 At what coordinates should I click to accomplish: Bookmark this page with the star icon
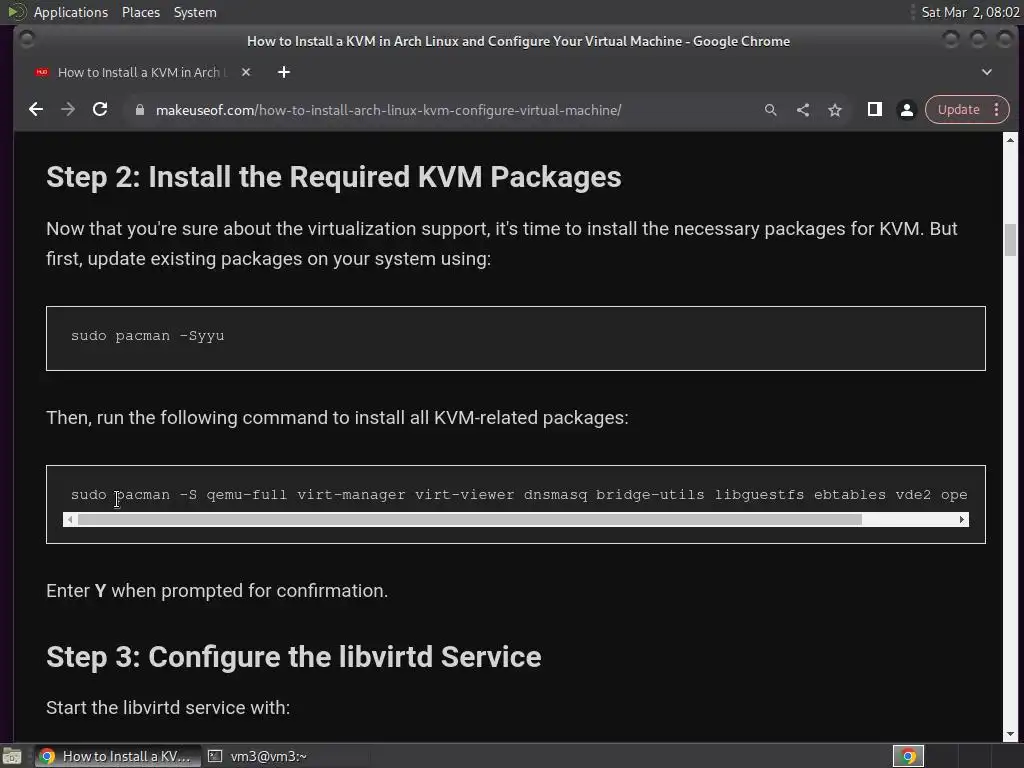point(835,110)
